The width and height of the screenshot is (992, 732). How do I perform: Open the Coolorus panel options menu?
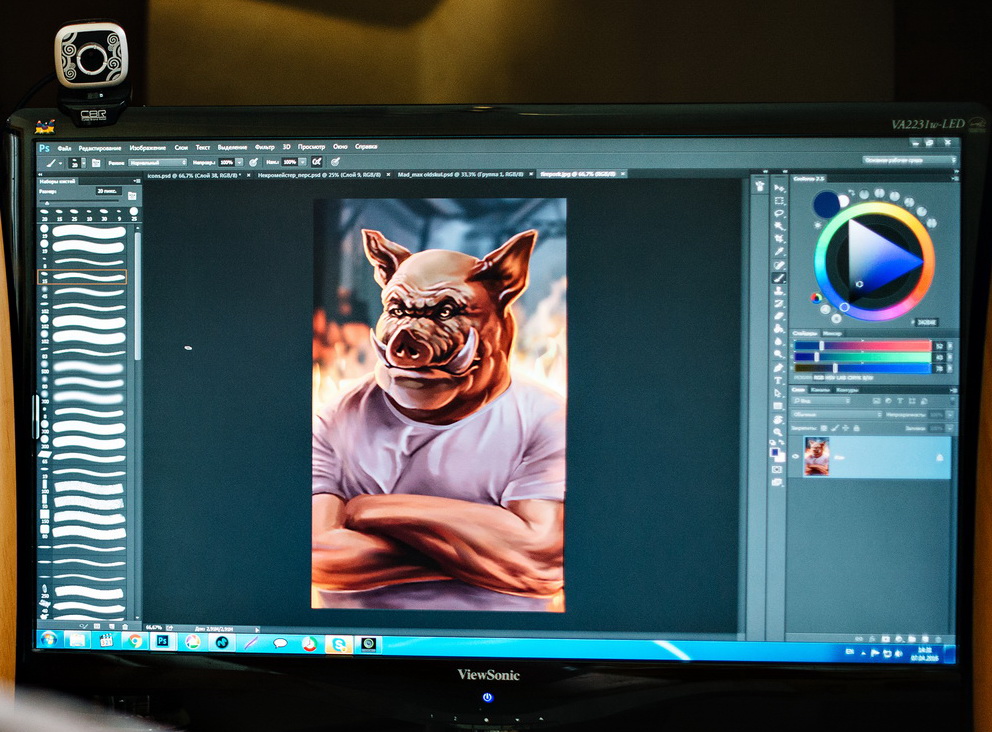[954, 179]
